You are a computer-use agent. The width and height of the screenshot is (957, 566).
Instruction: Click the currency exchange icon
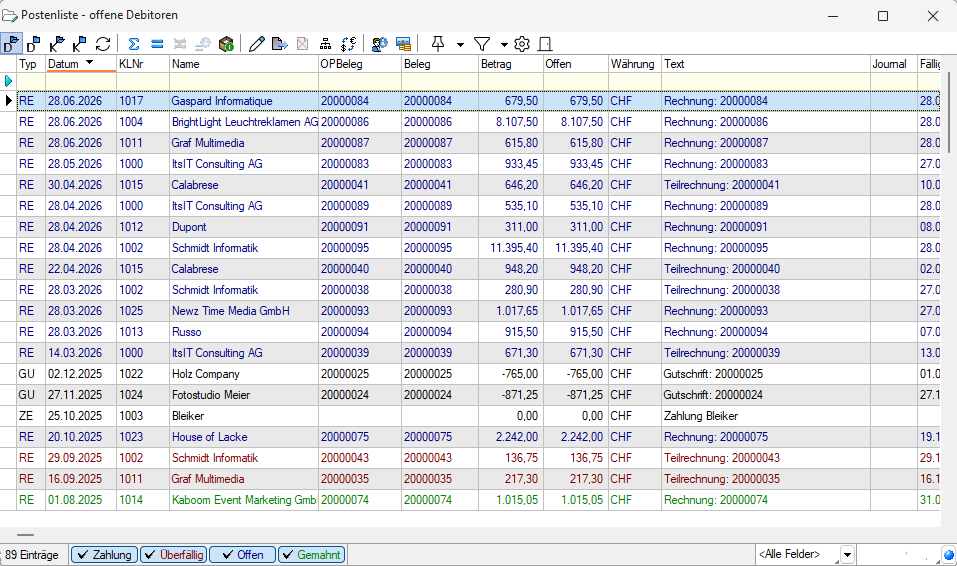(x=348, y=44)
